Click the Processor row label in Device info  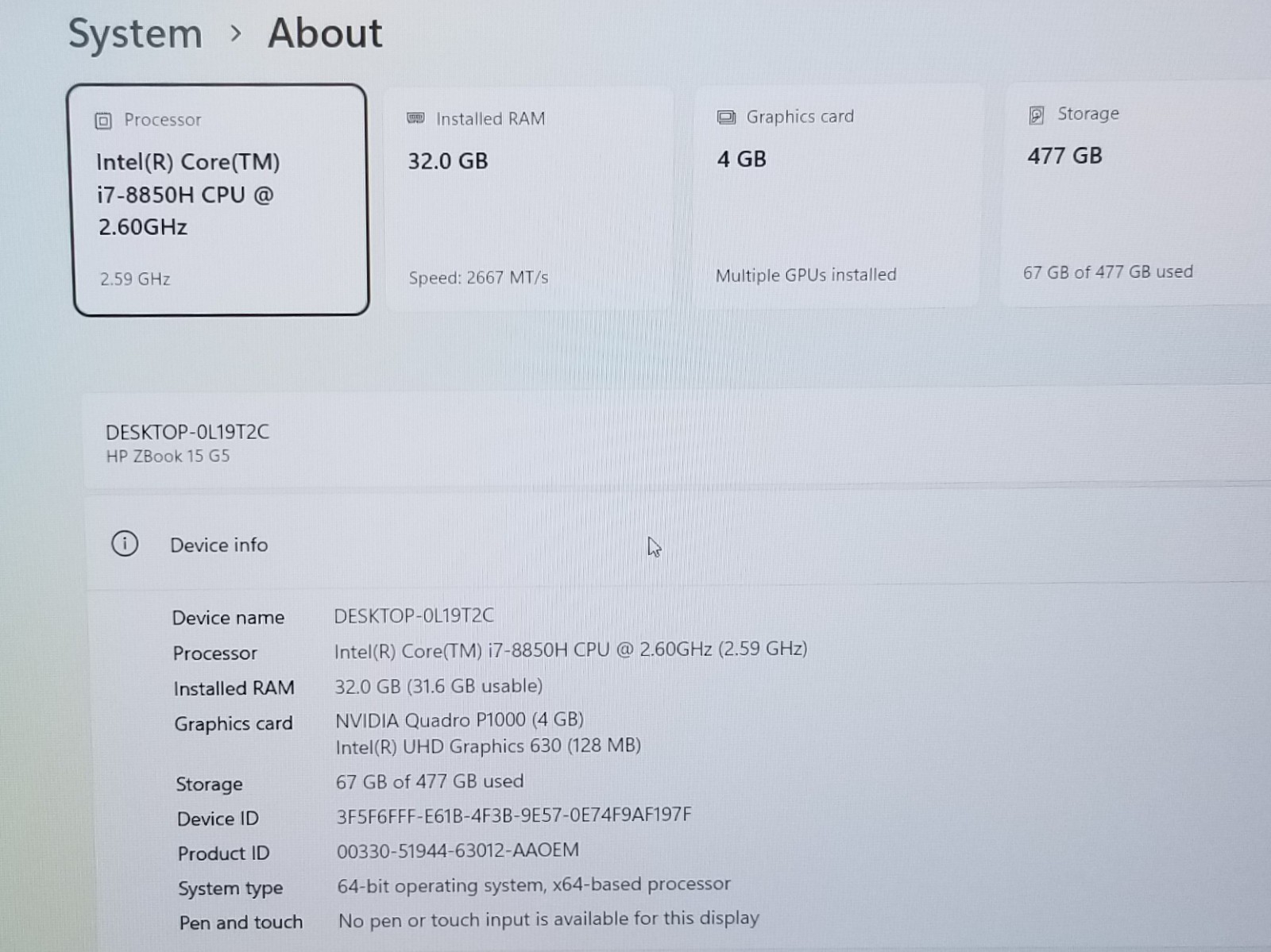click(215, 653)
